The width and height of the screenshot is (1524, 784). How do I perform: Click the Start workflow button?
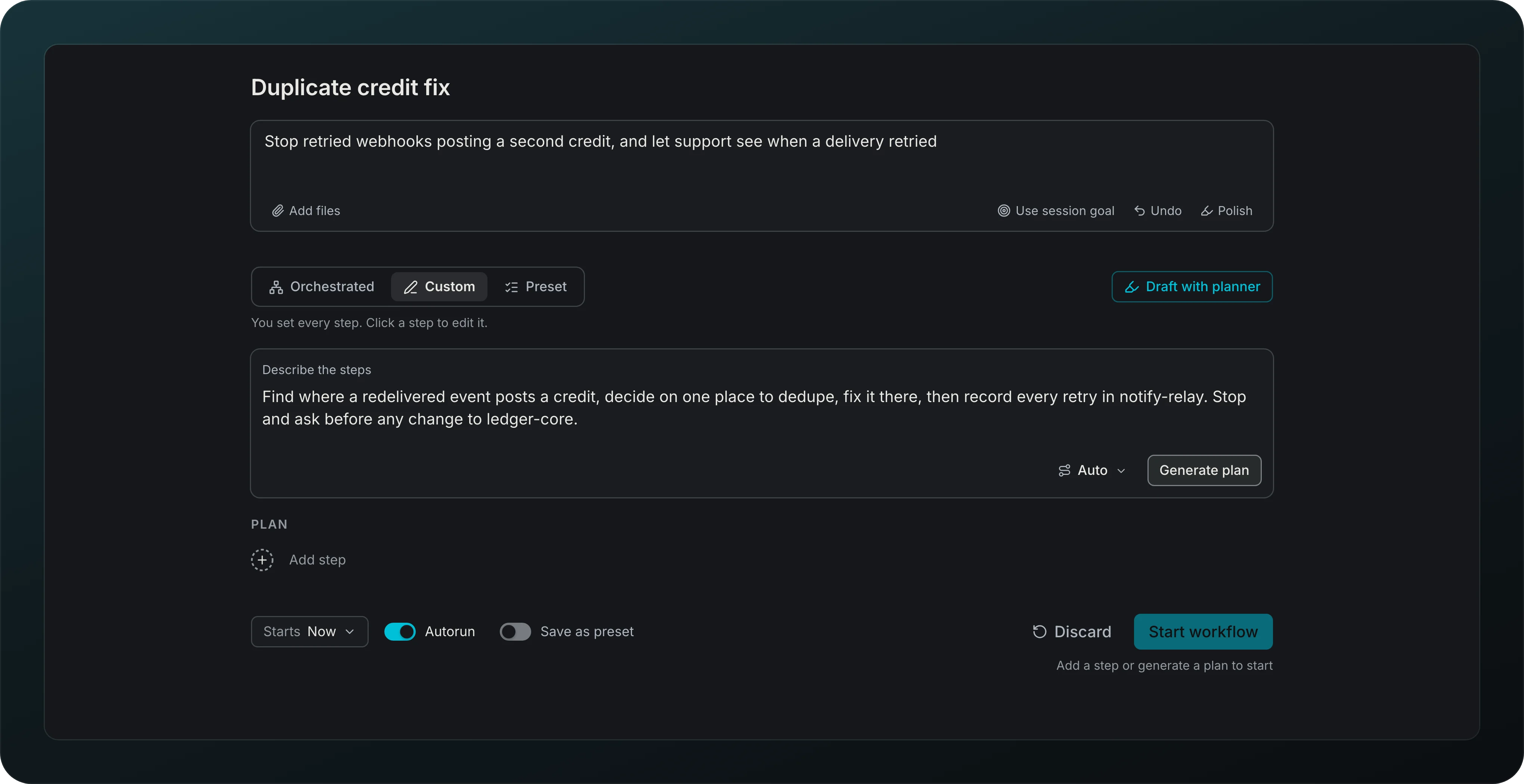coord(1204,632)
